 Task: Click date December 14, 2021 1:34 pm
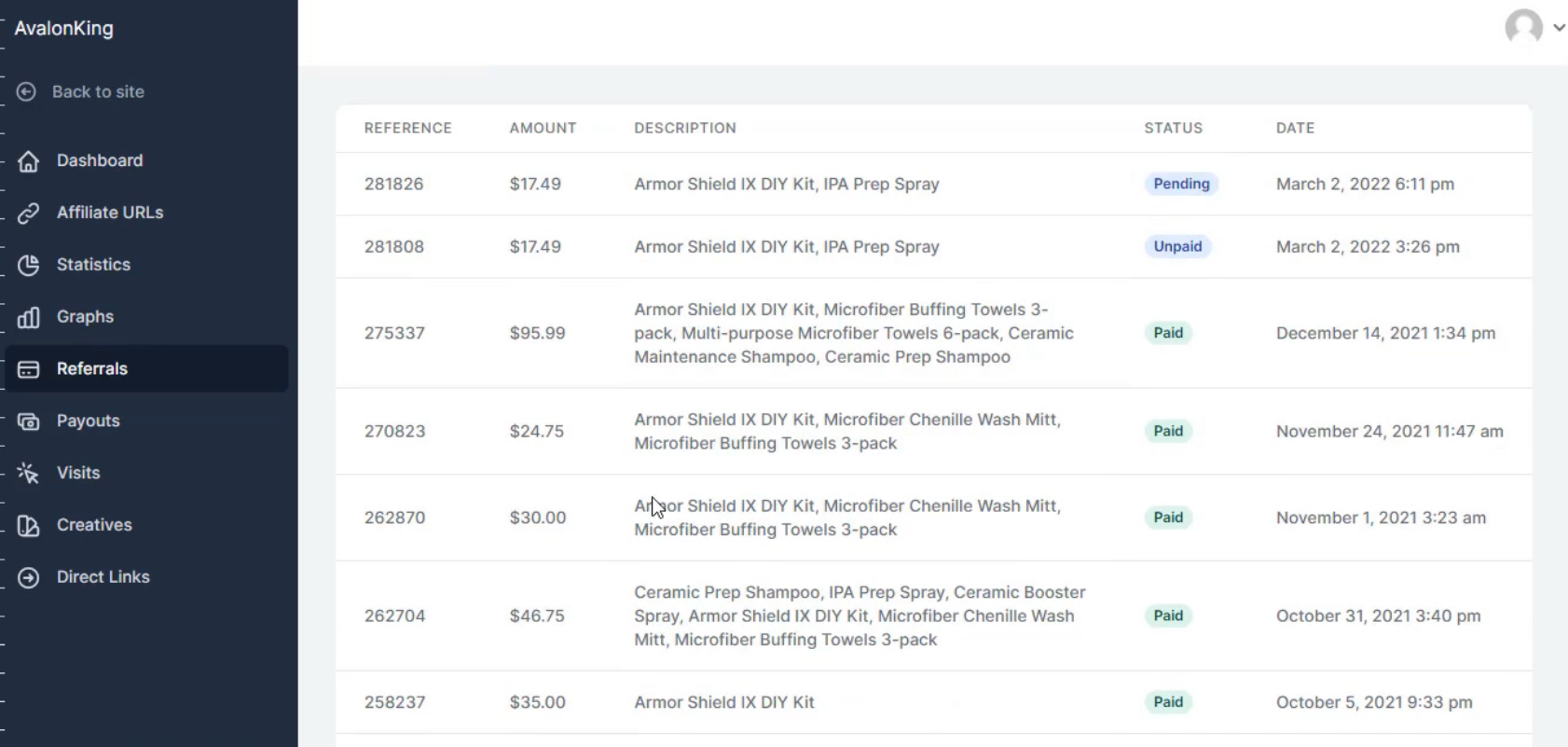[1385, 333]
